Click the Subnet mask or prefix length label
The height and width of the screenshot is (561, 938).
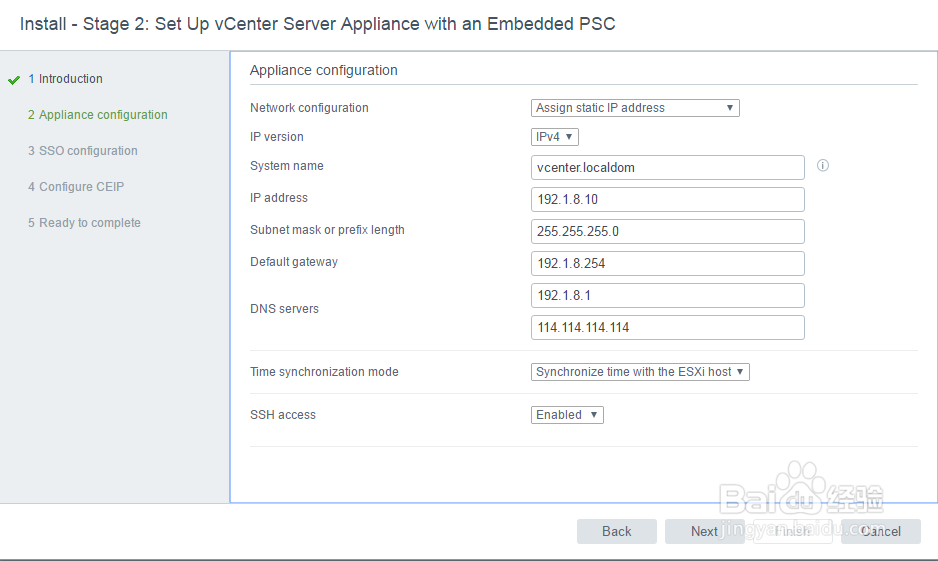[327, 230]
